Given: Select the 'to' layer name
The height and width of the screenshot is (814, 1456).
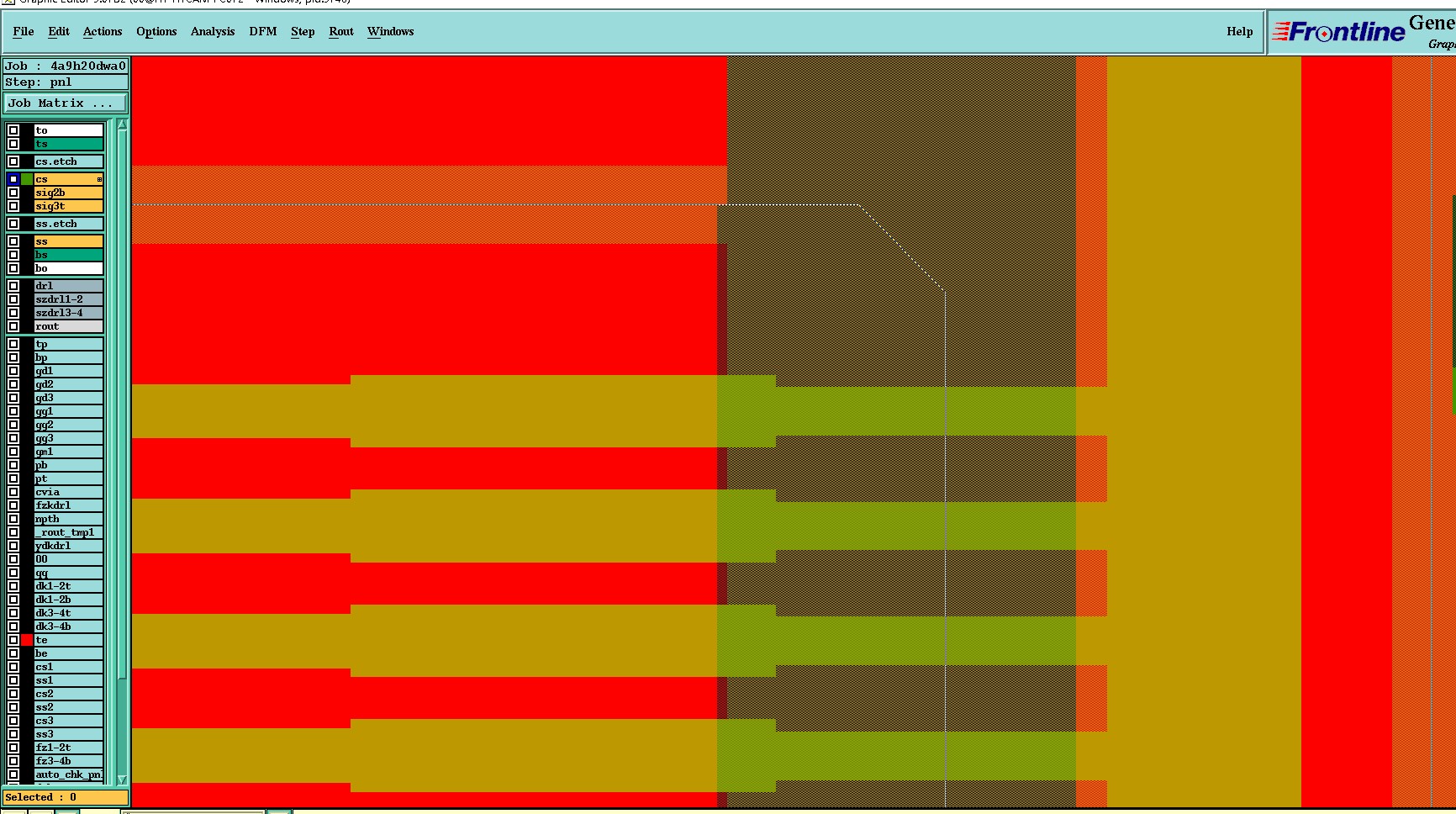Looking at the screenshot, I should [x=69, y=130].
